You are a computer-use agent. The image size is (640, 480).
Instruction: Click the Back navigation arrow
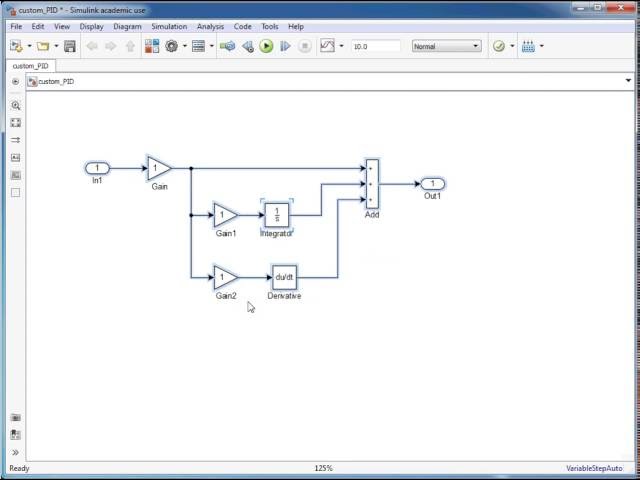[92, 46]
